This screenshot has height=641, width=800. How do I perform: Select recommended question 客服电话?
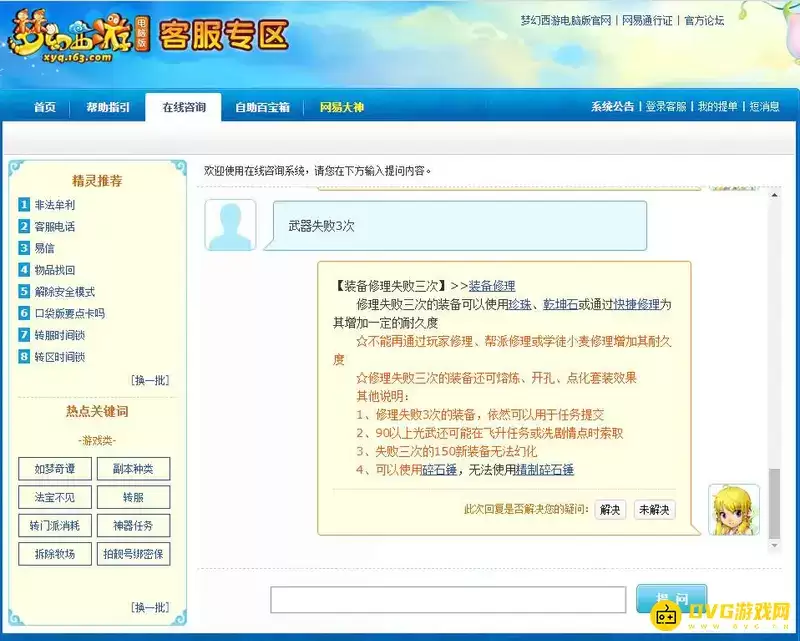[x=55, y=226]
